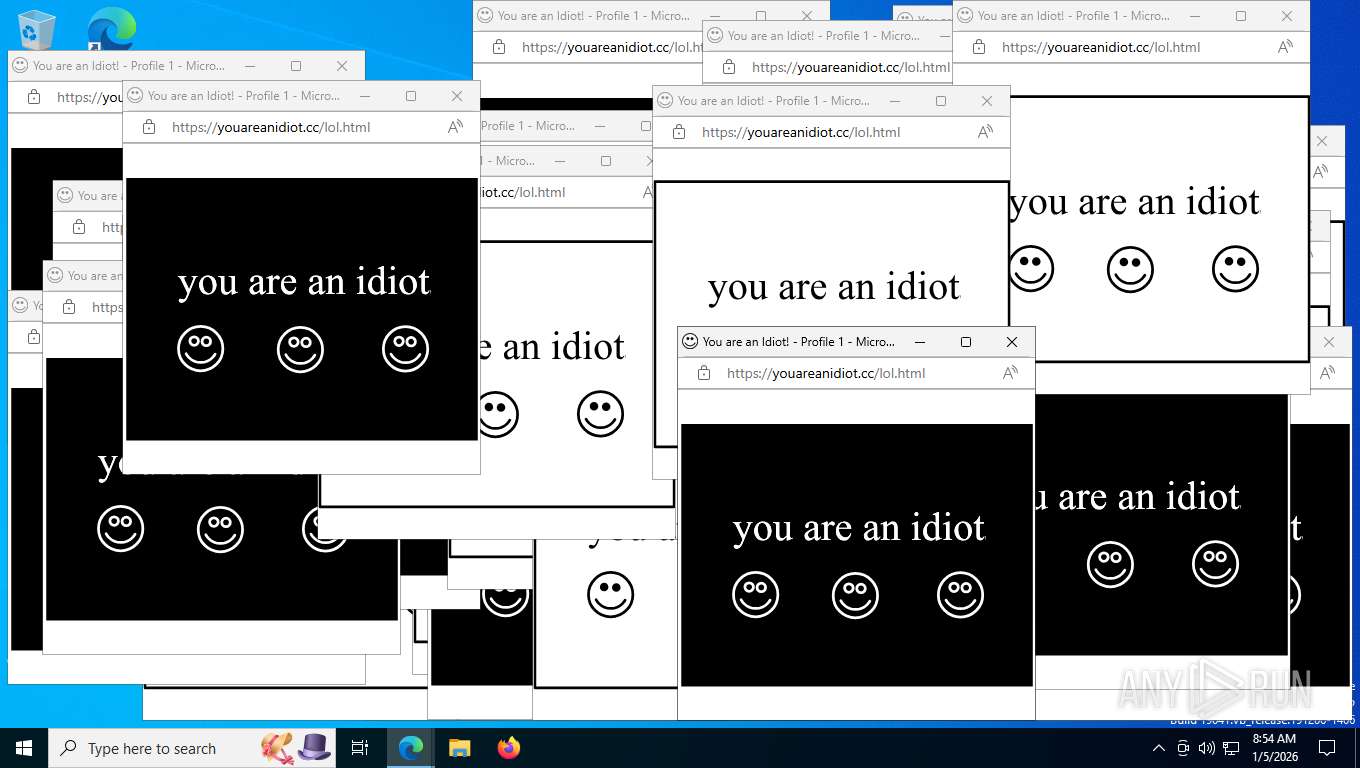Click 'you are an idiot' text in the frontmost bottom-center window
The height and width of the screenshot is (768, 1360).
coord(859,528)
